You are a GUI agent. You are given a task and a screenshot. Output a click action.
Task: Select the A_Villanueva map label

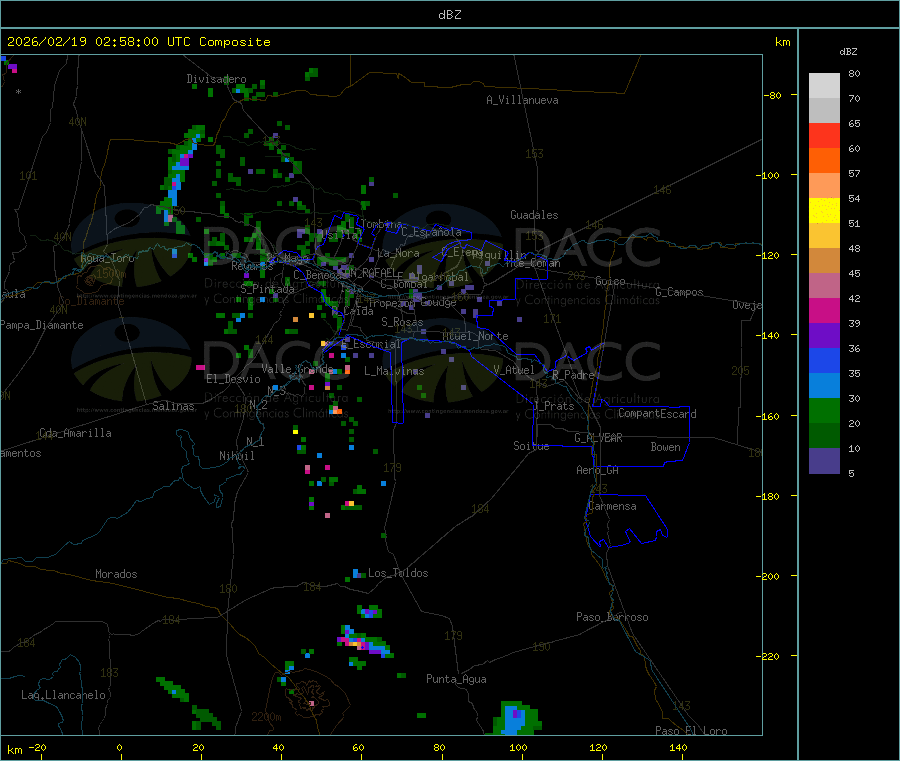tap(522, 100)
